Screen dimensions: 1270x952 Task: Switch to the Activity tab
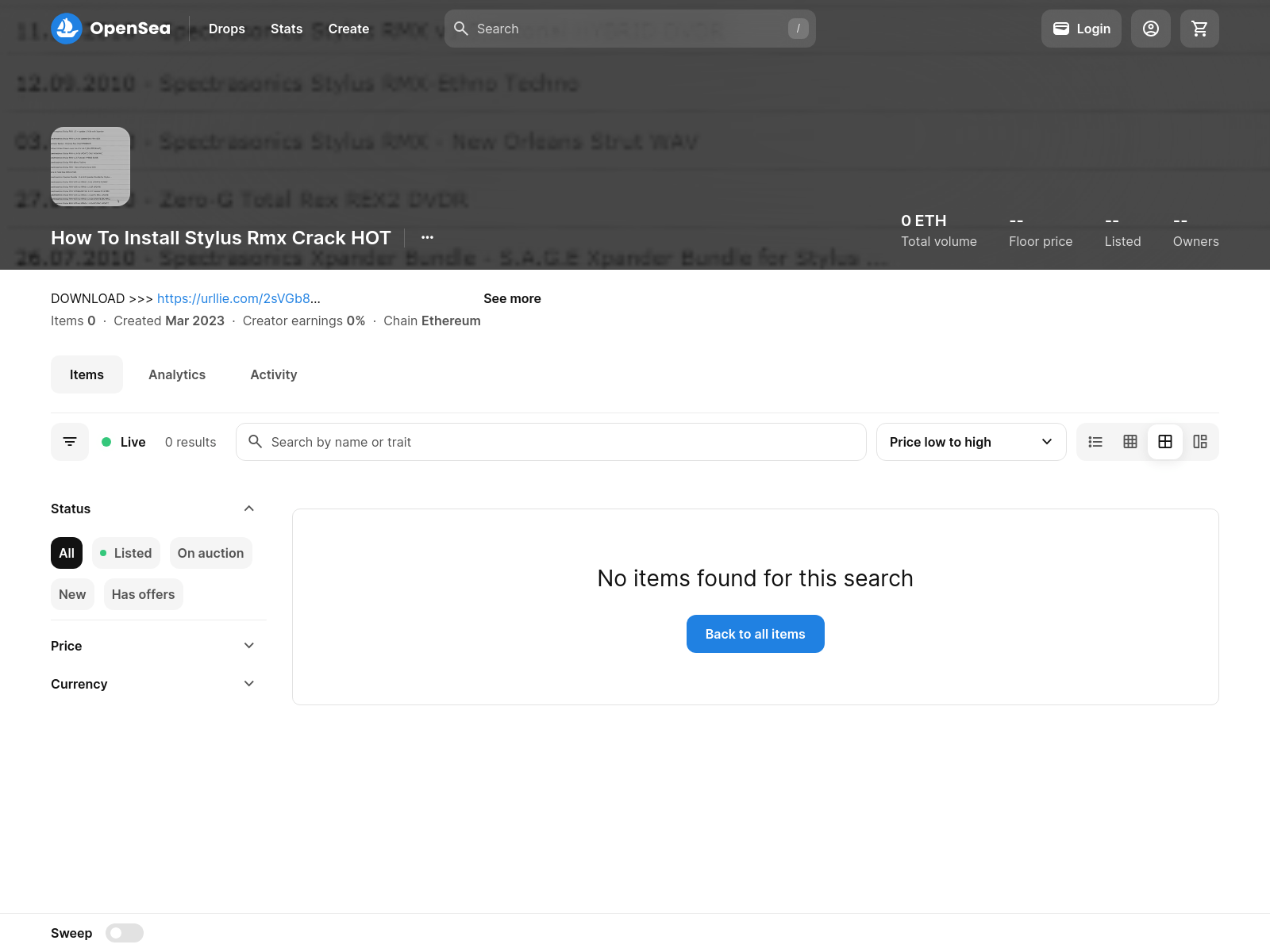coord(274,374)
